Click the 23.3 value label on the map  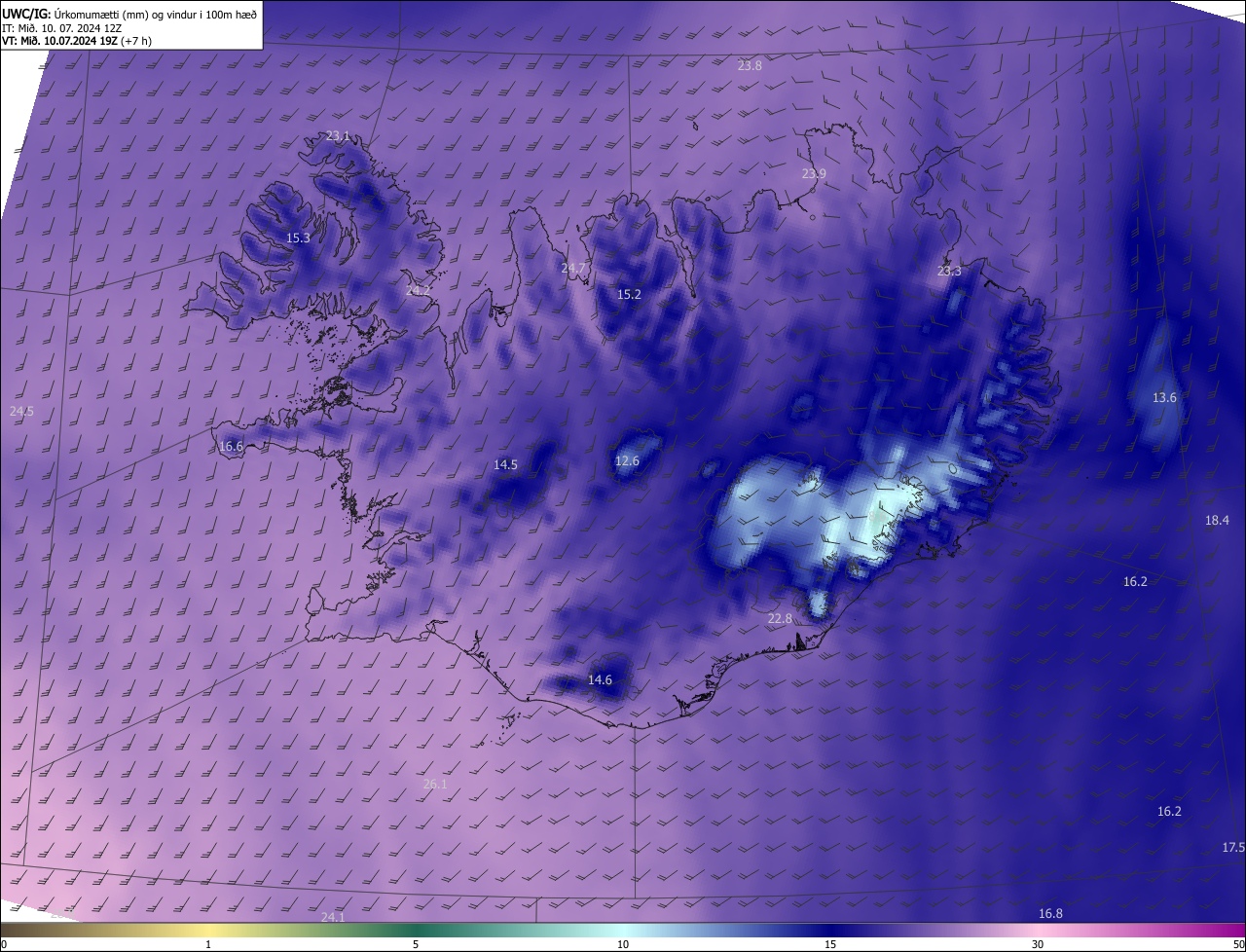tap(949, 272)
